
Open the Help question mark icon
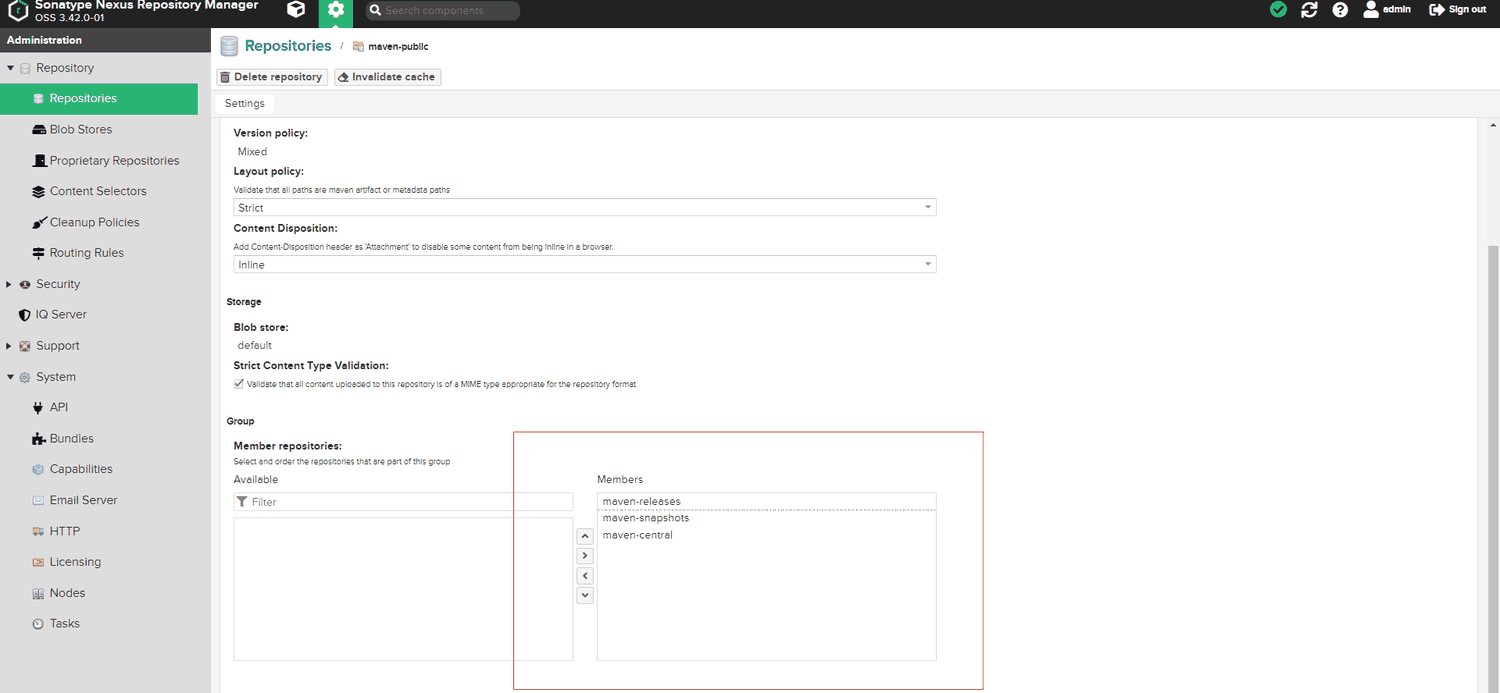coord(1340,10)
